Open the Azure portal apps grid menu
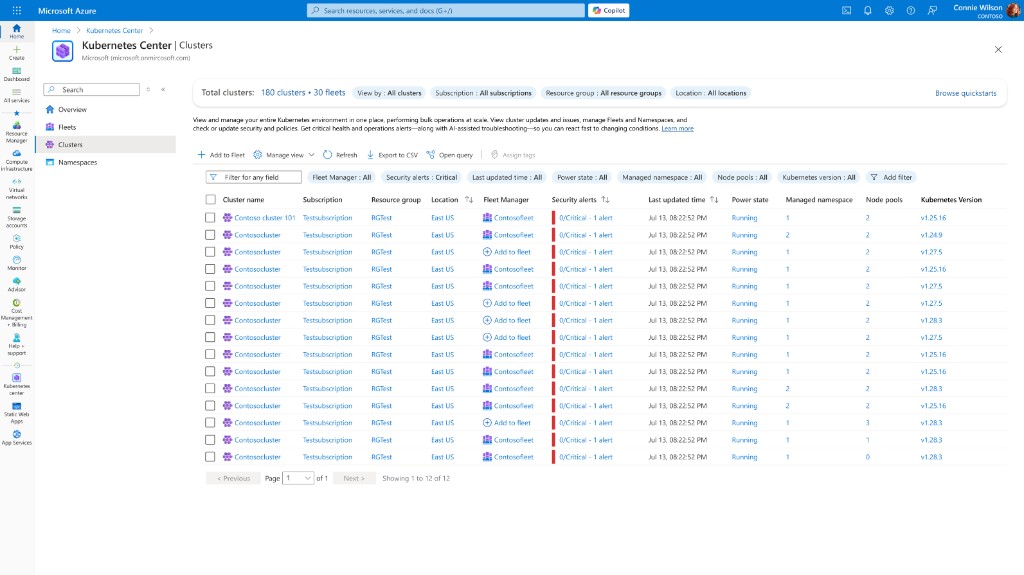Screen dimensions: 1024x575 click(x=17, y=10)
